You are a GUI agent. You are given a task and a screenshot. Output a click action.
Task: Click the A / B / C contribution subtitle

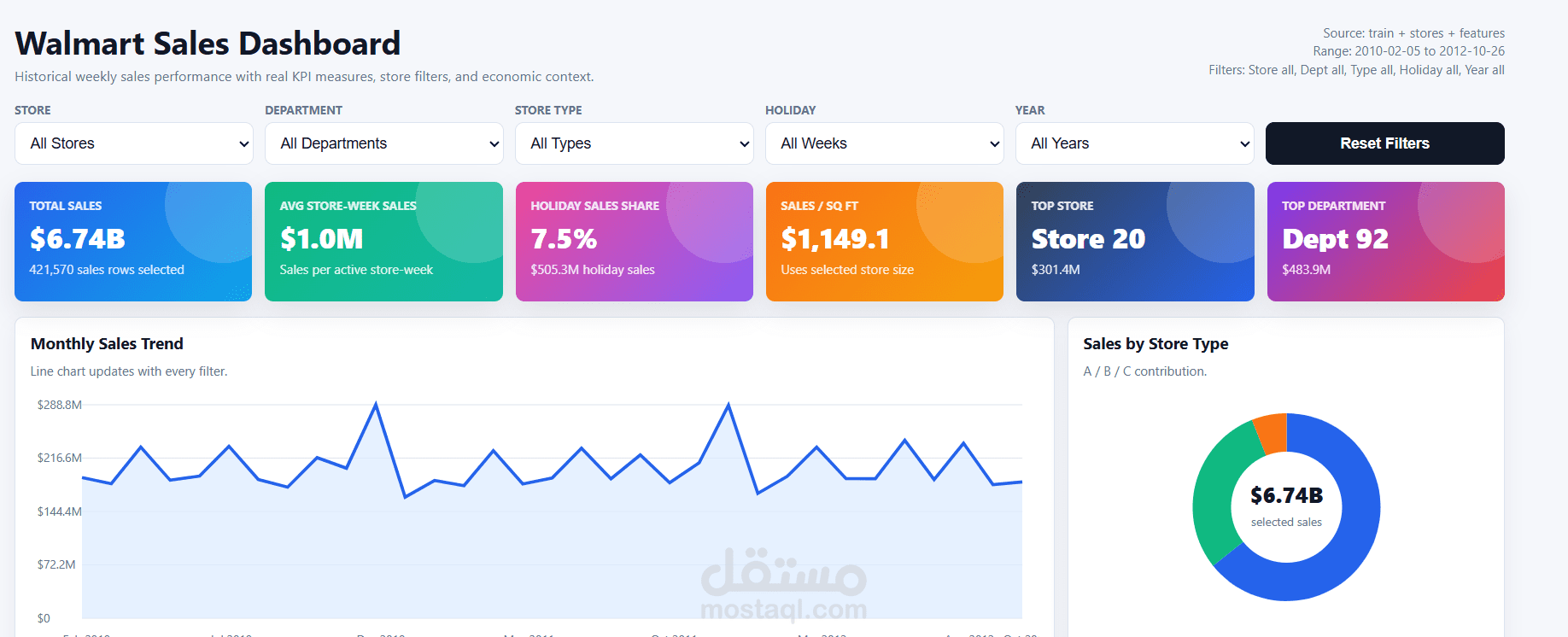[x=1145, y=371]
